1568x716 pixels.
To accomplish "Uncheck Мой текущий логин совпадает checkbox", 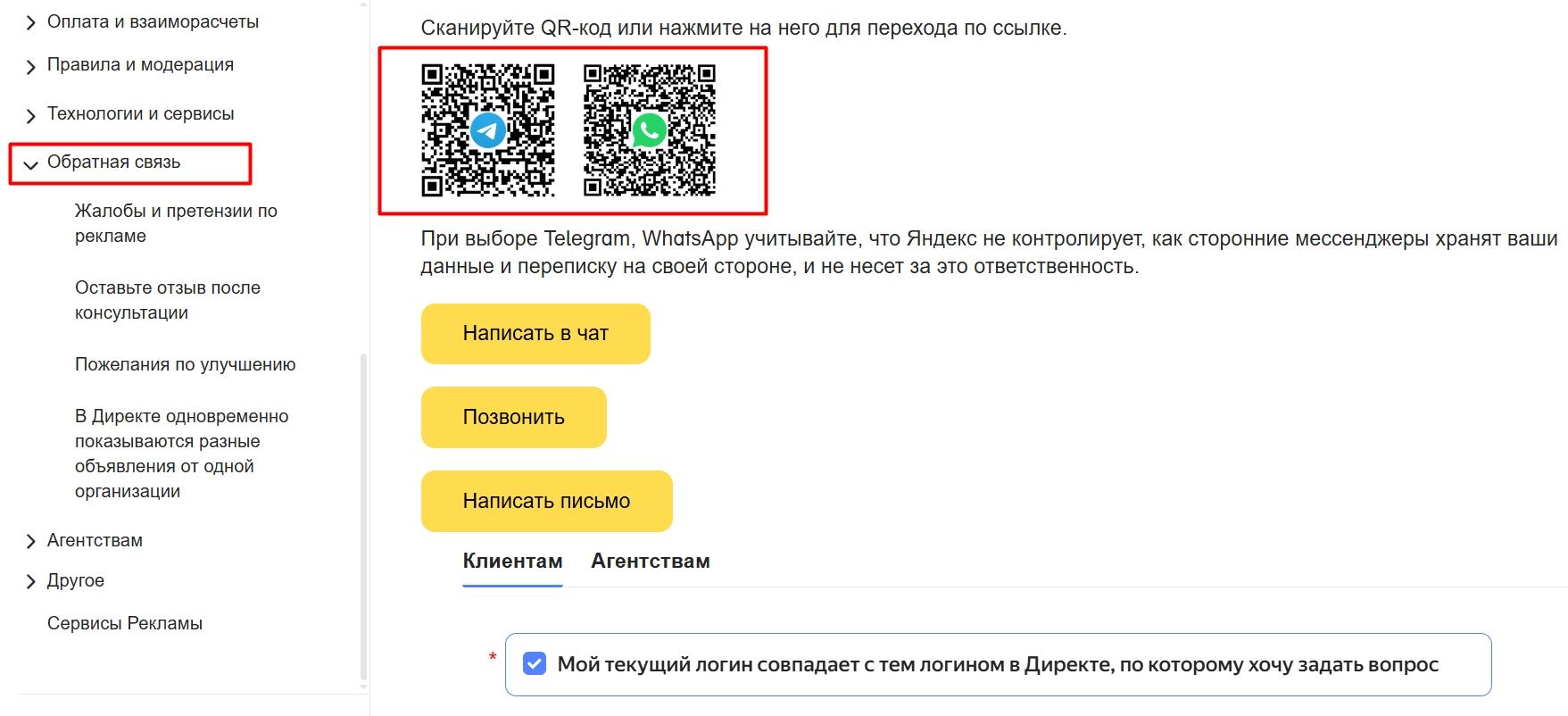I will click(535, 664).
